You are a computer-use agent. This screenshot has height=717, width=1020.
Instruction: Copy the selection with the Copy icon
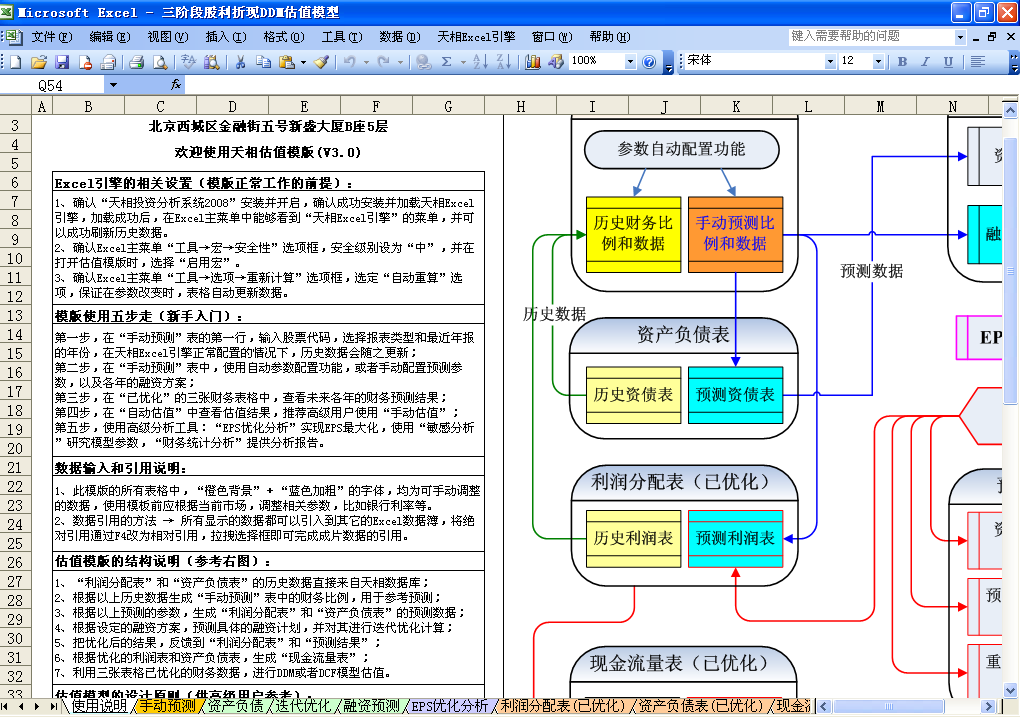[263, 62]
